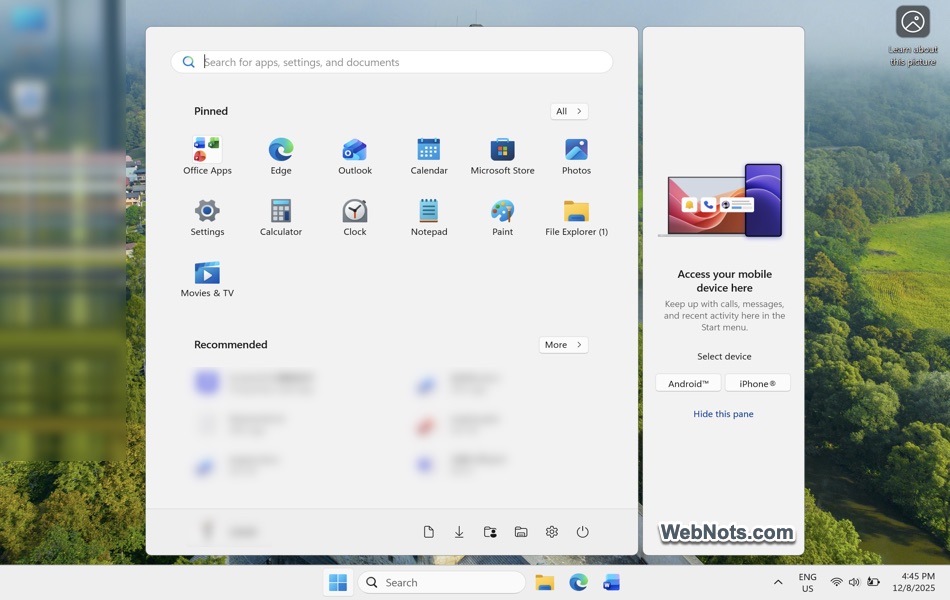Open Documents folder icon in Start footer
Image resolution: width=950 pixels, height=600 pixels.
pyautogui.click(x=428, y=532)
